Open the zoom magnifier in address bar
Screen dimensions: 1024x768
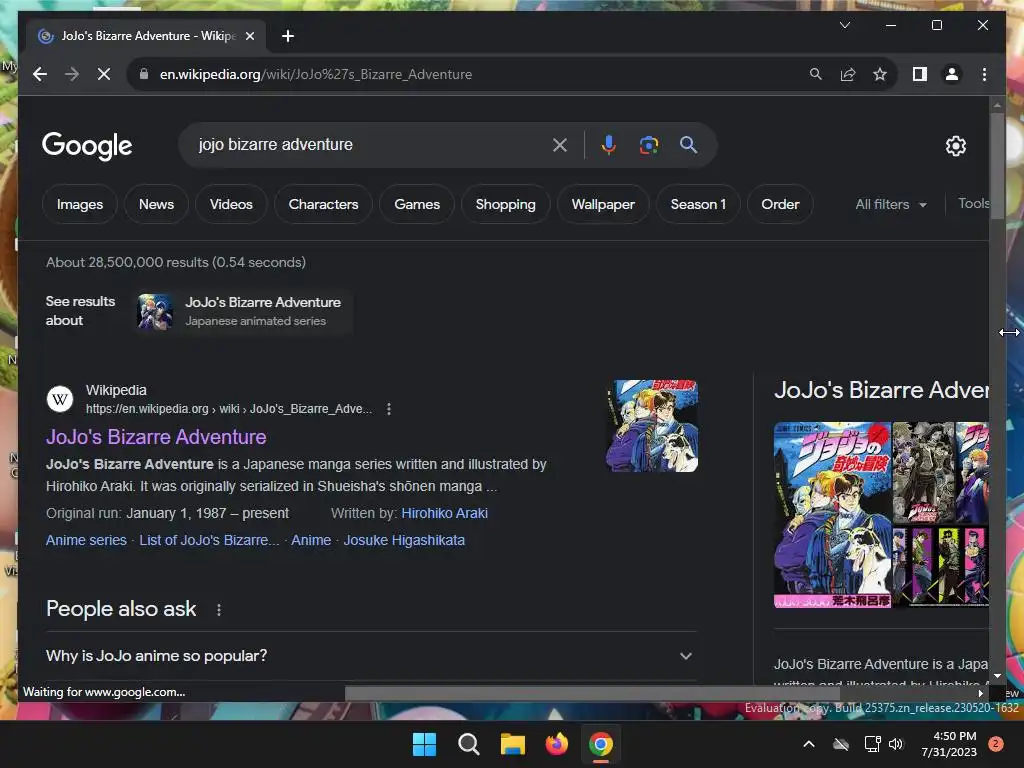point(815,74)
